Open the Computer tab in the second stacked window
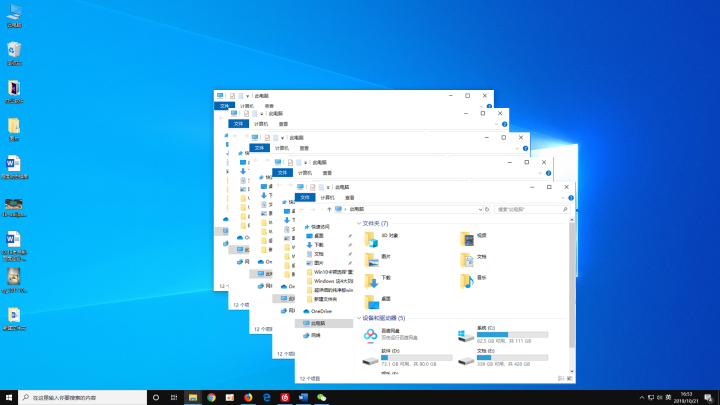 coord(261,124)
